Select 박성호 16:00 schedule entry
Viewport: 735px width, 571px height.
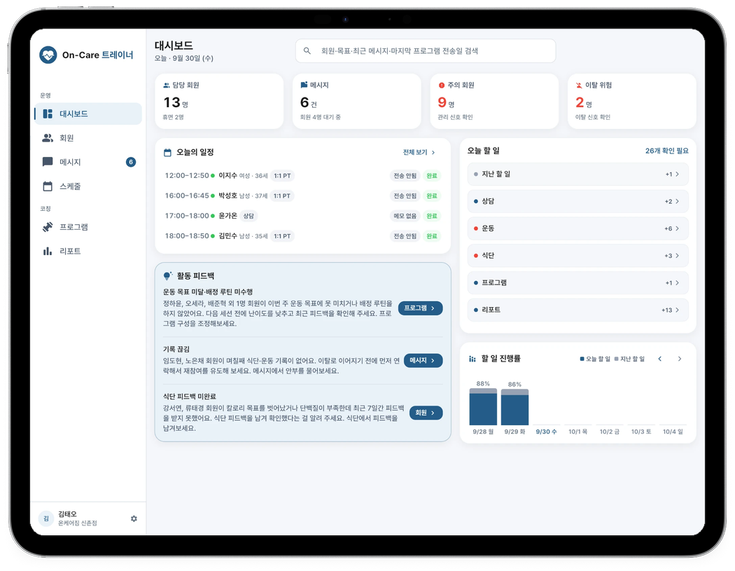(x=302, y=196)
